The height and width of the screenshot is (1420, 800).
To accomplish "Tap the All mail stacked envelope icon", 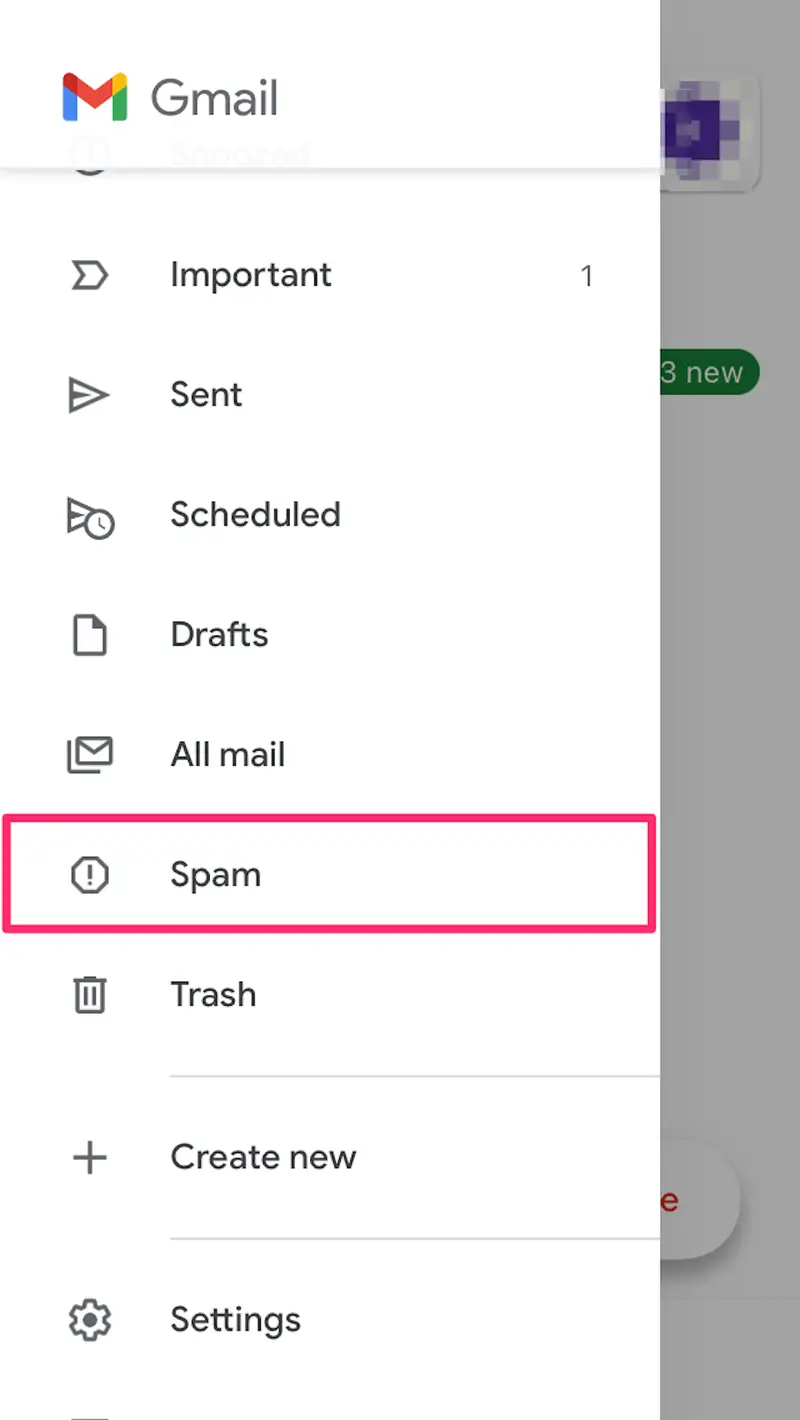I will [x=90, y=755].
